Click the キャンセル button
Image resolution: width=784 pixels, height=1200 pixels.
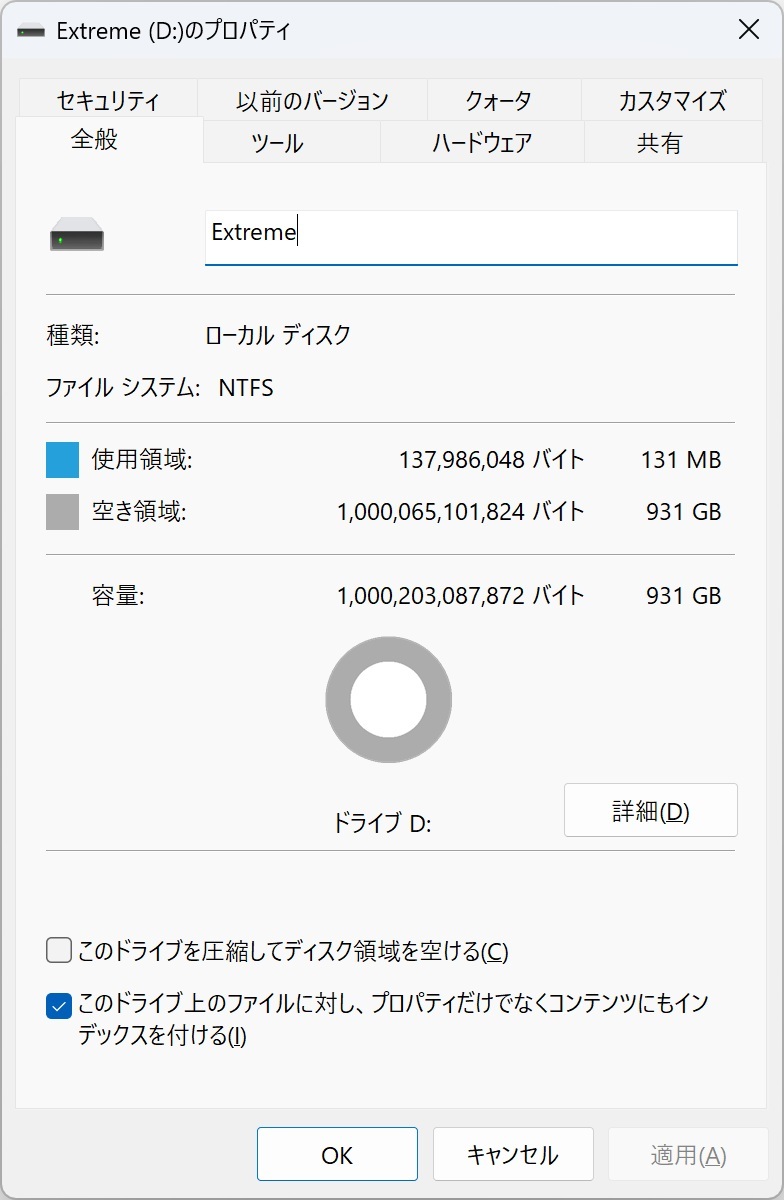point(513,1155)
